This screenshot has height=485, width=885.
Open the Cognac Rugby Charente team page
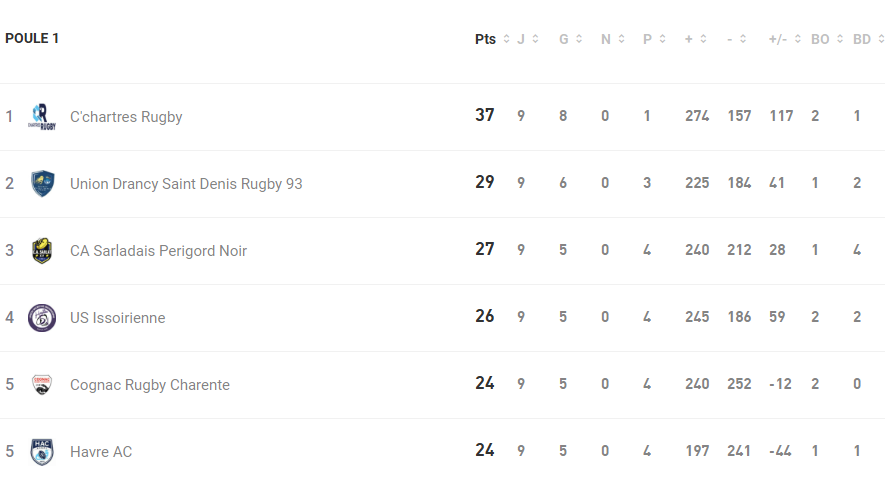150,385
